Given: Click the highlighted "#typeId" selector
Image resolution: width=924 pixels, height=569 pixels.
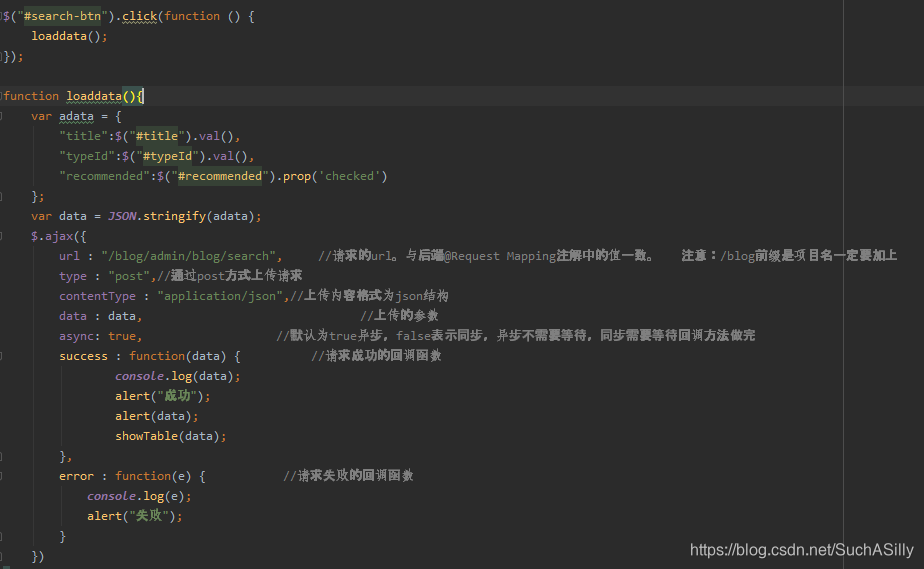Looking at the screenshot, I should point(167,156).
